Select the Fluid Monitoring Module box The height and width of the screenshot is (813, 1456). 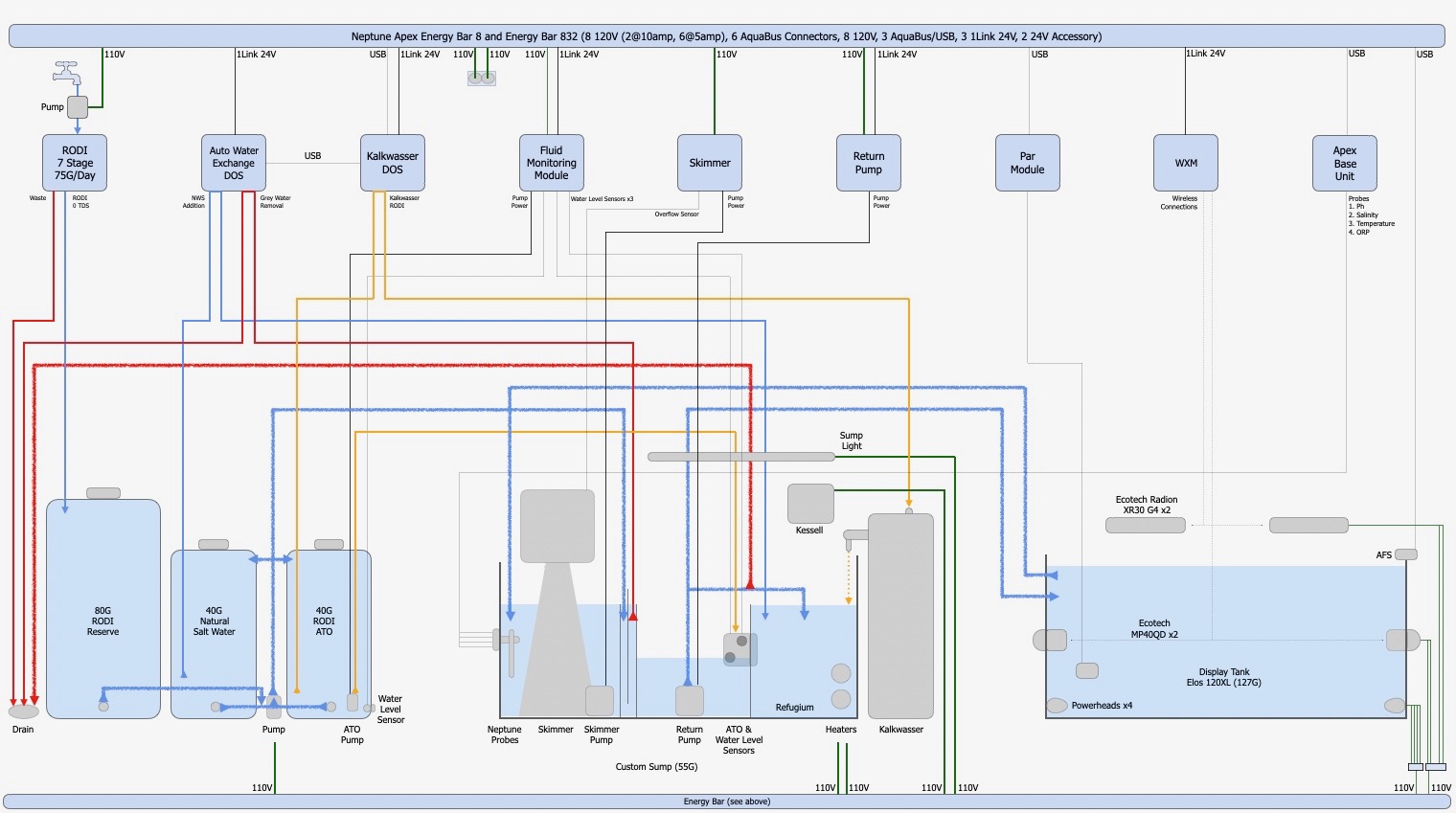click(x=552, y=163)
